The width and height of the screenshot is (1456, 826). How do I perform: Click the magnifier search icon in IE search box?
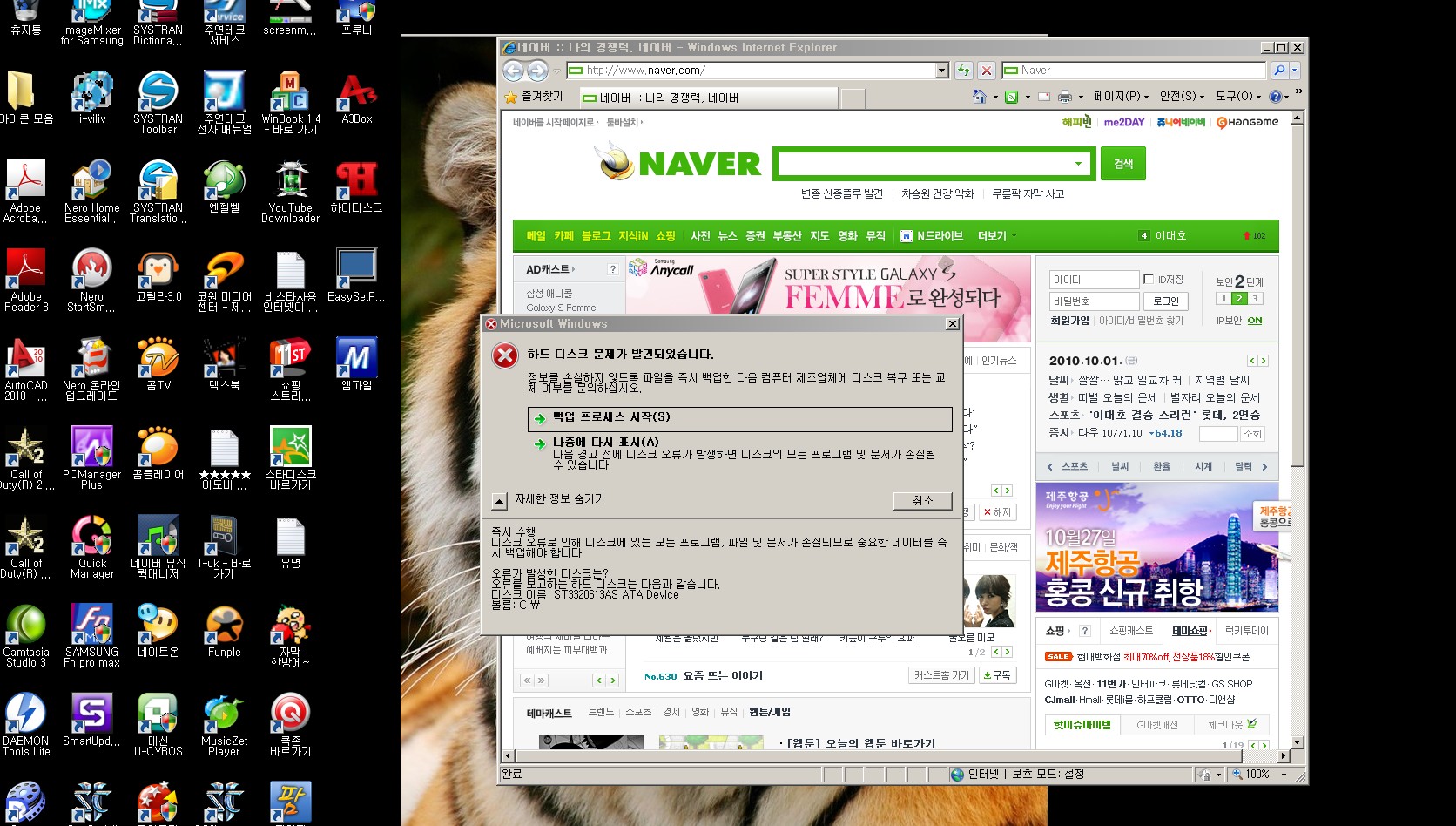coord(1279,71)
